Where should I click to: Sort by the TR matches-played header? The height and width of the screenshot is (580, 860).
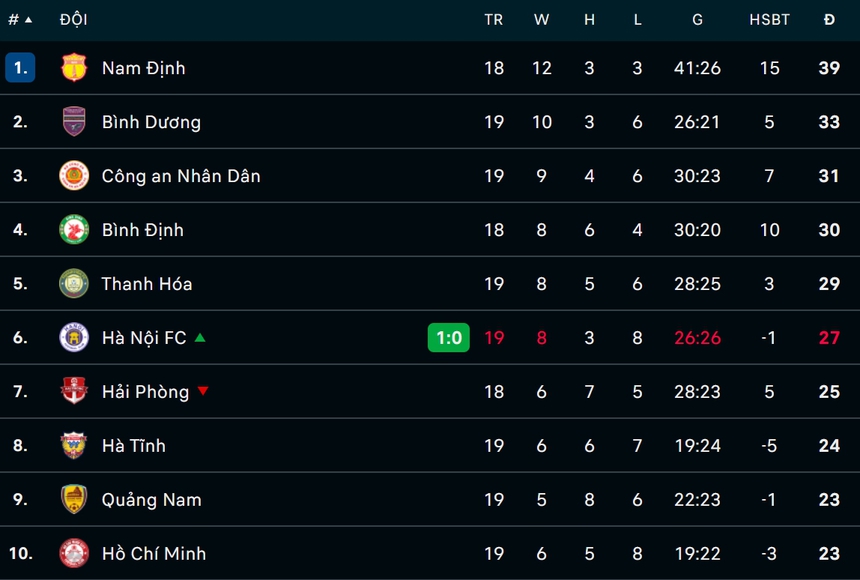pyautogui.click(x=493, y=19)
